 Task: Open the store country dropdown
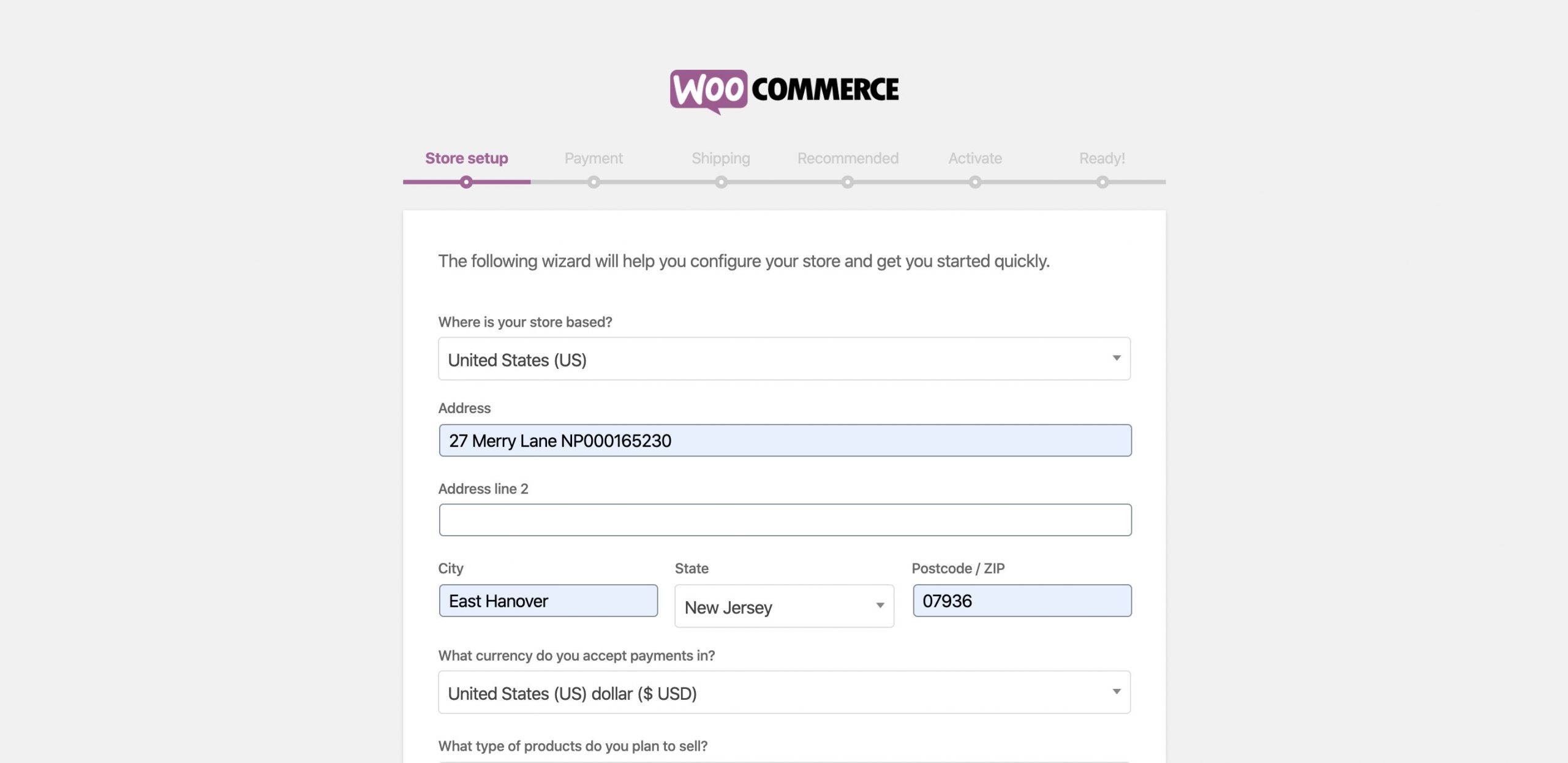point(784,359)
